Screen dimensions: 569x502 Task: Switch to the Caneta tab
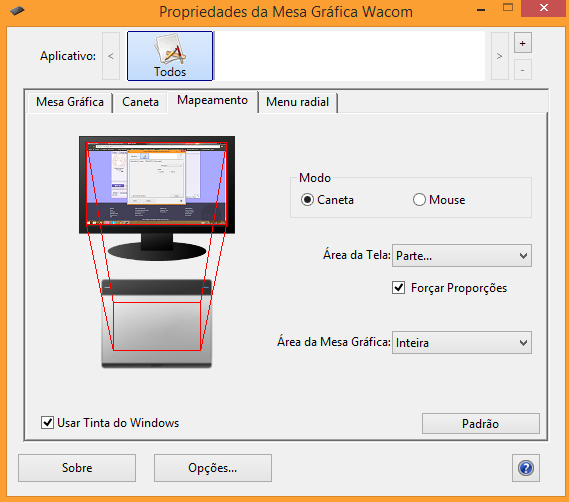coord(140,102)
